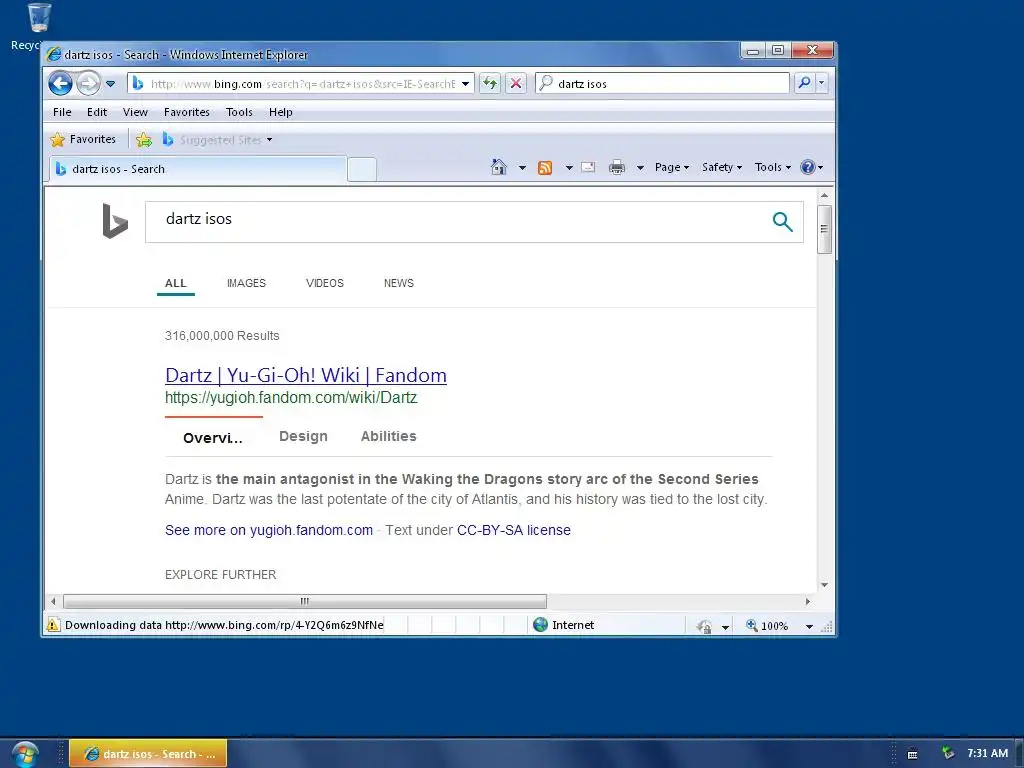
Task: Click the Home icon in command bar
Action: click(x=498, y=167)
